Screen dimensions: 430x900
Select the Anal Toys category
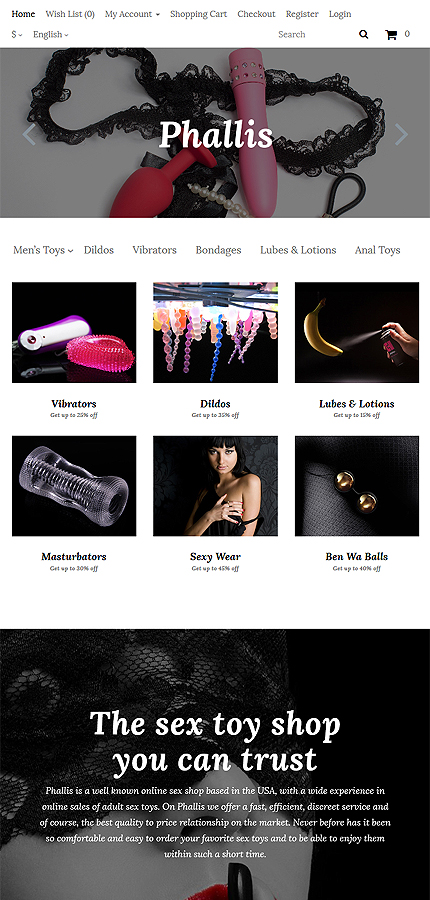pyautogui.click(x=377, y=250)
